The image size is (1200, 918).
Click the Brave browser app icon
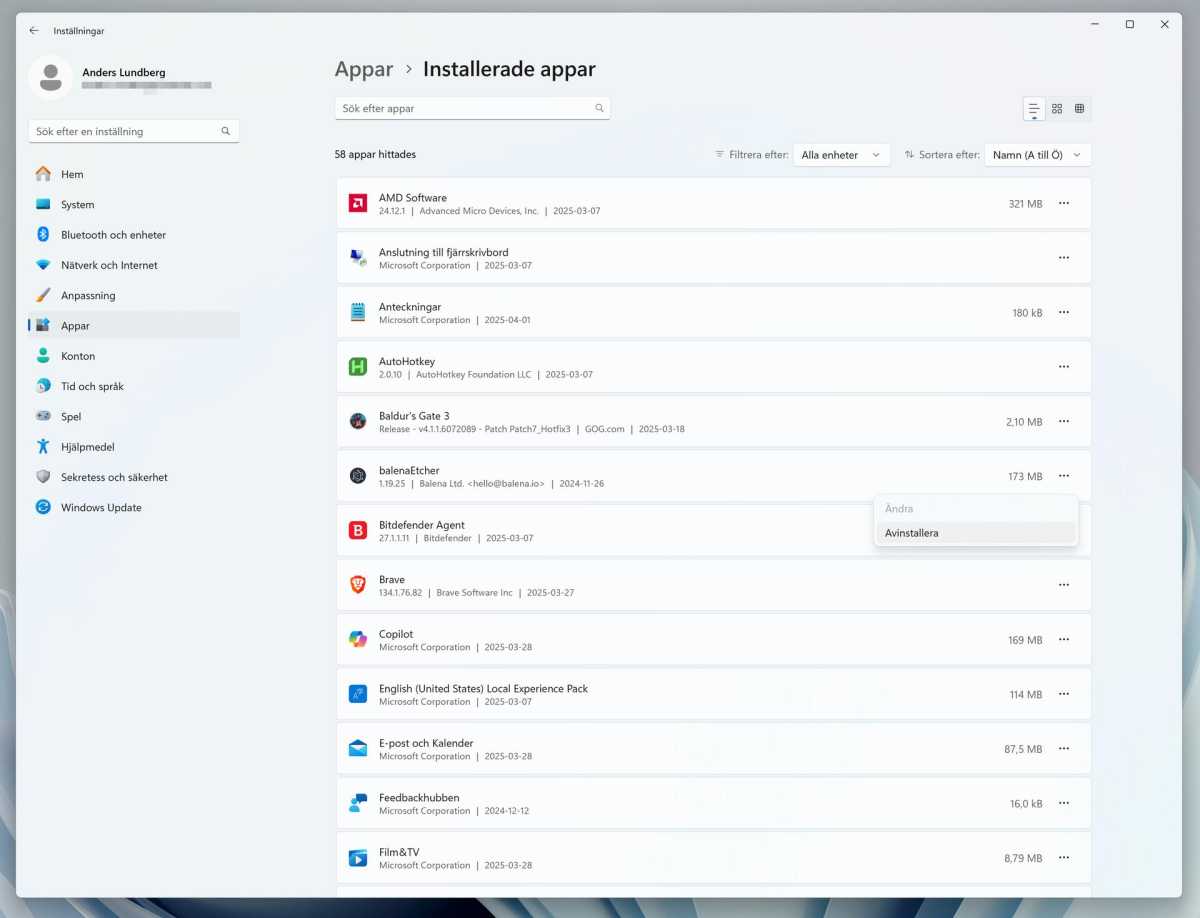357,585
